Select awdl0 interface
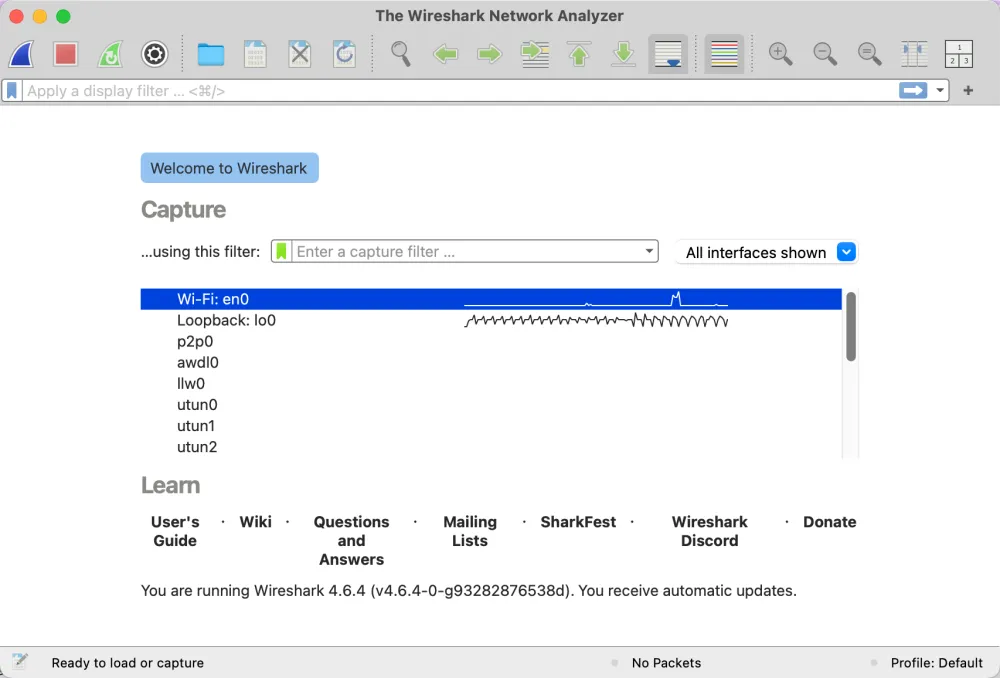1000x678 pixels. point(491,362)
